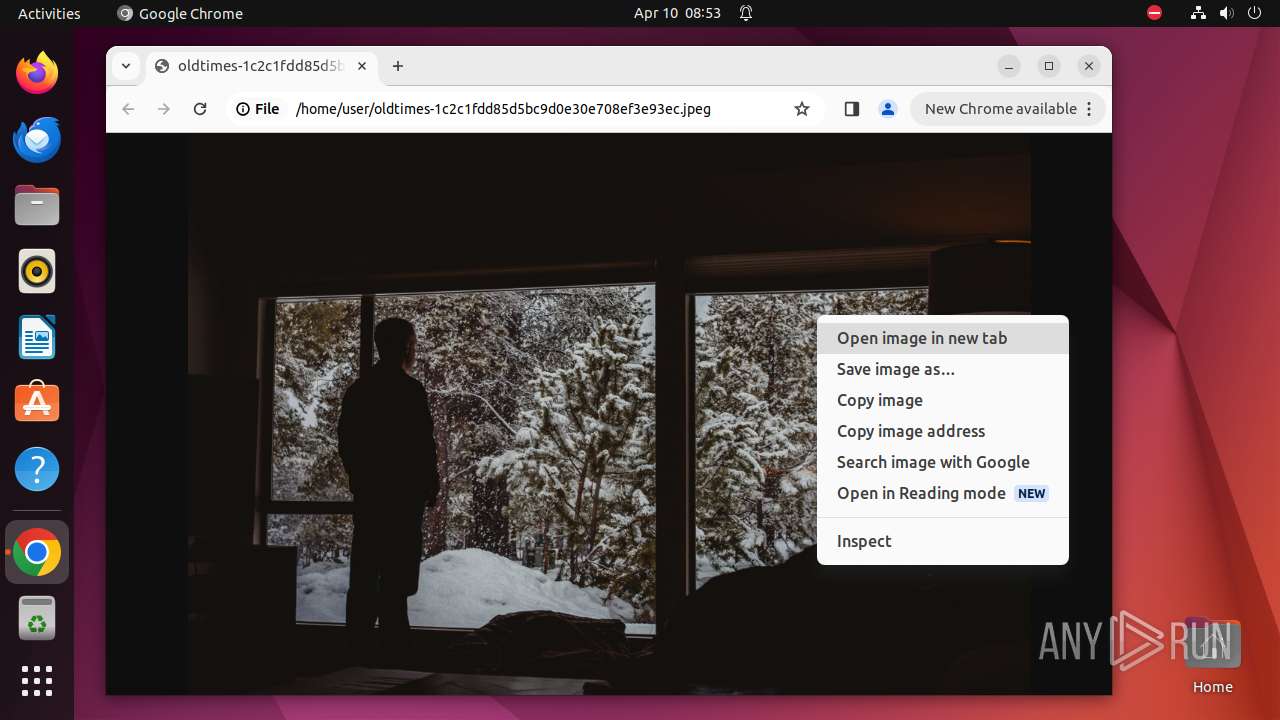This screenshot has height=720, width=1280.
Task: Toggle Chrome side panel
Action: 852,109
